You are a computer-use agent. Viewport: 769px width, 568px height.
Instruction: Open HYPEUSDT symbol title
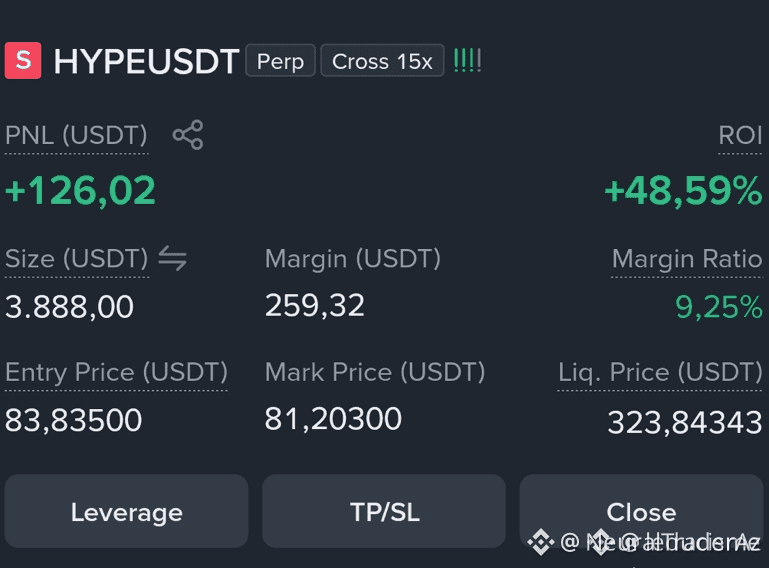tap(146, 61)
